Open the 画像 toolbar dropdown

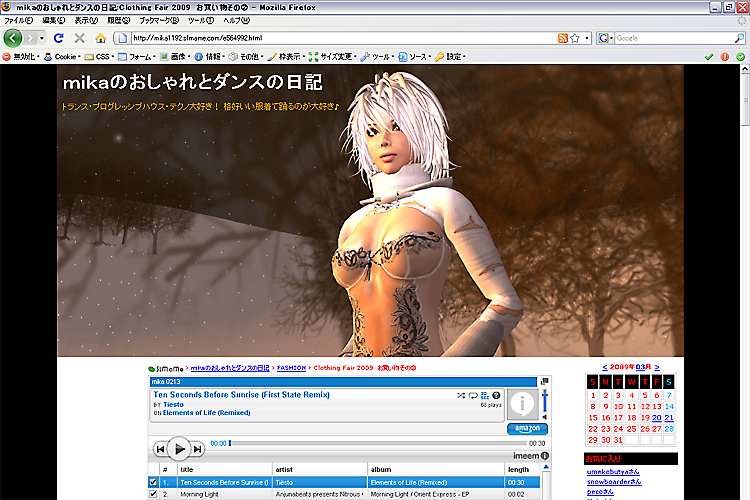coord(175,56)
